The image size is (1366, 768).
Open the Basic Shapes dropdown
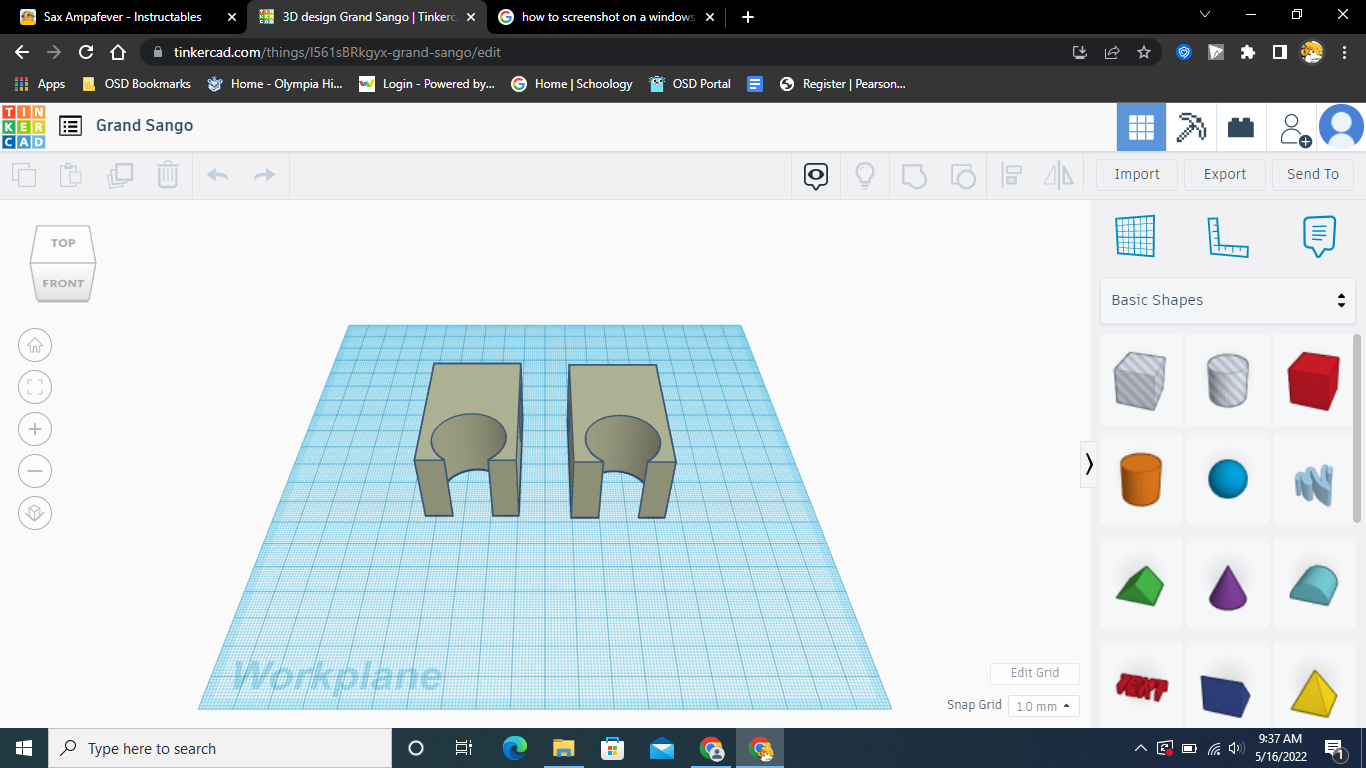click(x=1228, y=300)
